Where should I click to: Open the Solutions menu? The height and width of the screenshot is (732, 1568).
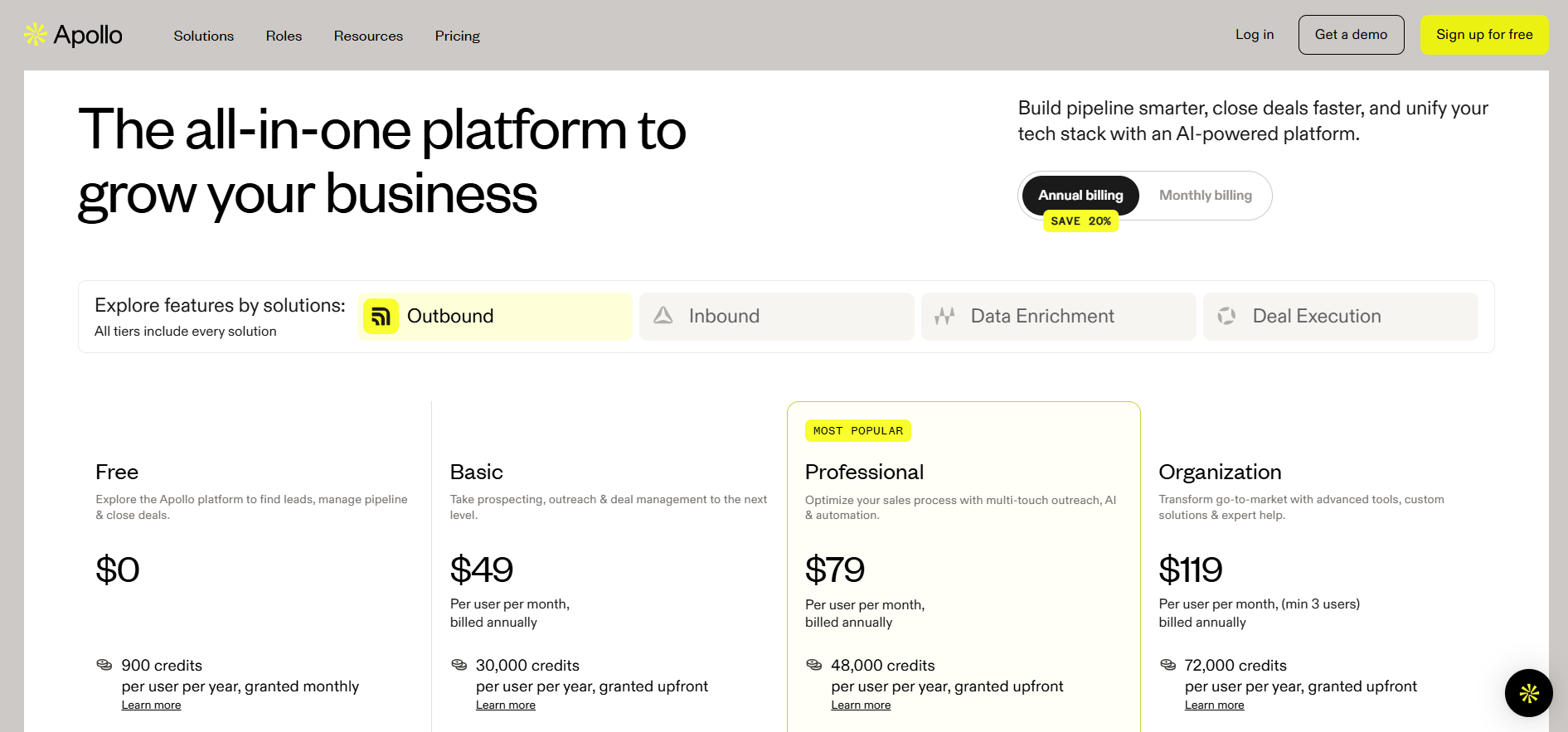coord(204,36)
